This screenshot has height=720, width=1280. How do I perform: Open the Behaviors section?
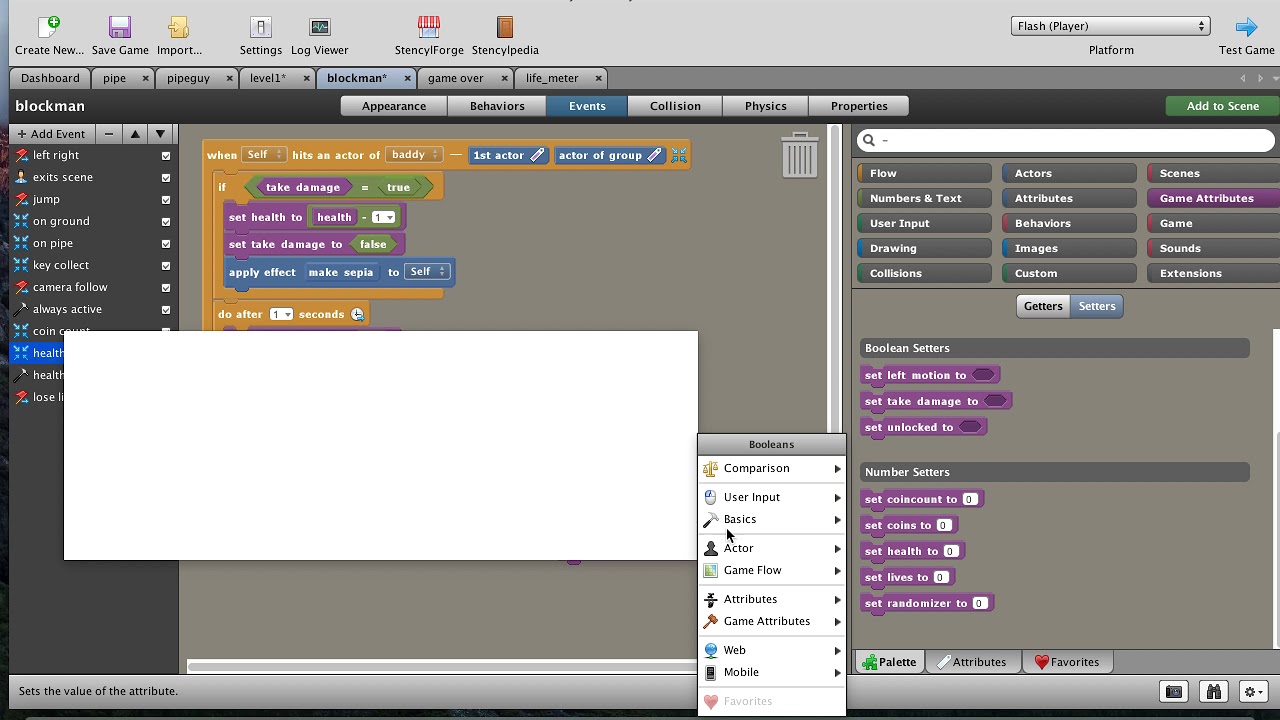[x=497, y=106]
